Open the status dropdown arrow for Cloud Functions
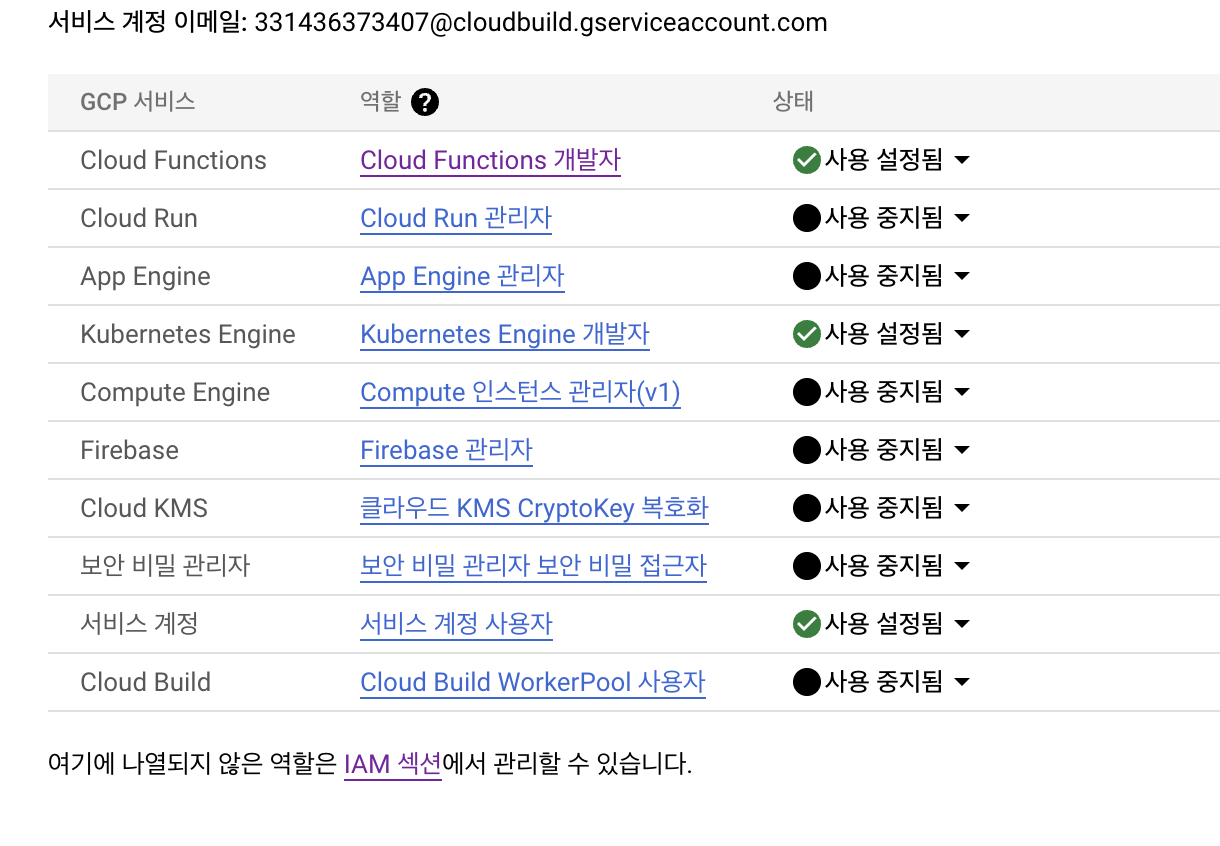1220x846 pixels. point(962,161)
